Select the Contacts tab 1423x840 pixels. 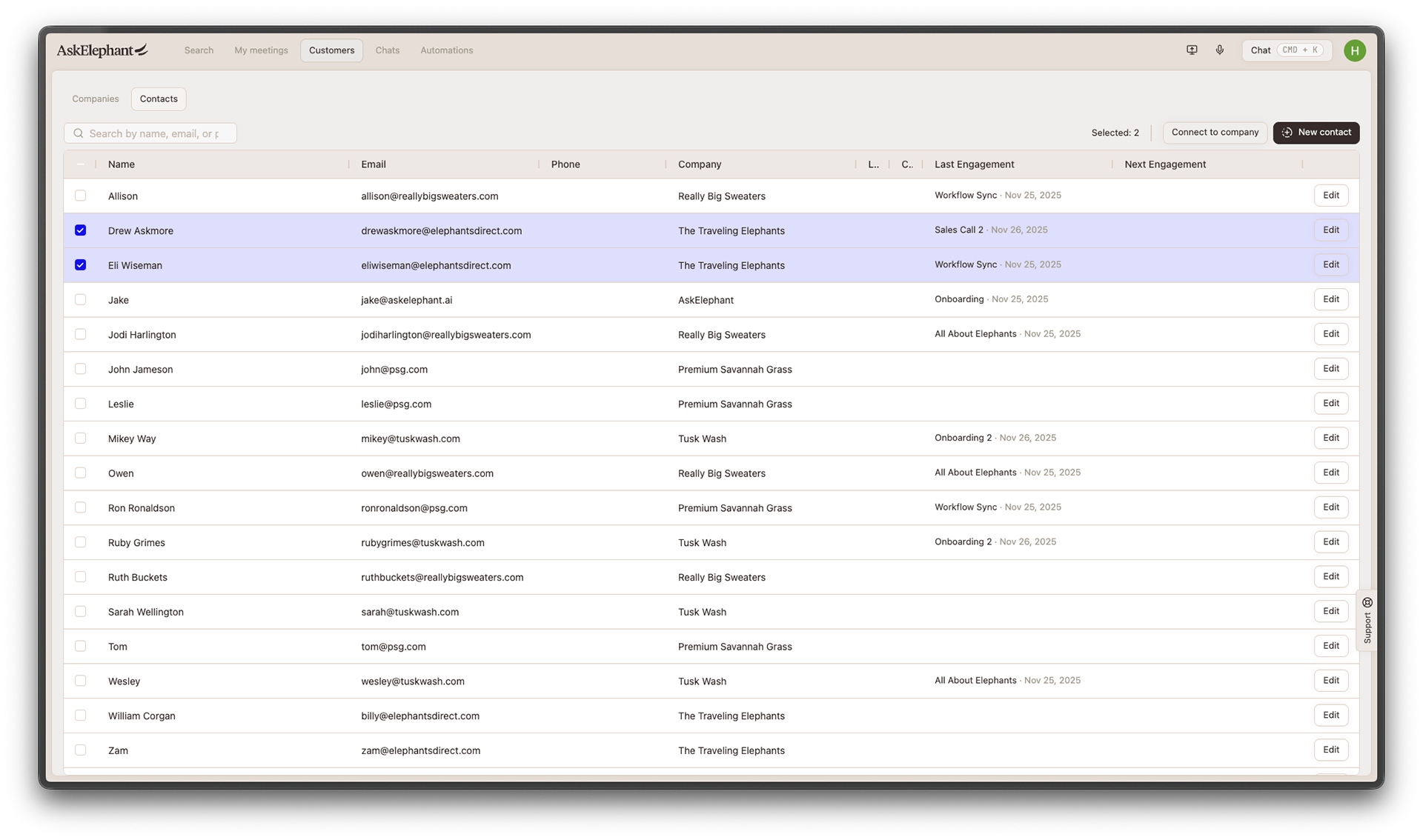(159, 99)
